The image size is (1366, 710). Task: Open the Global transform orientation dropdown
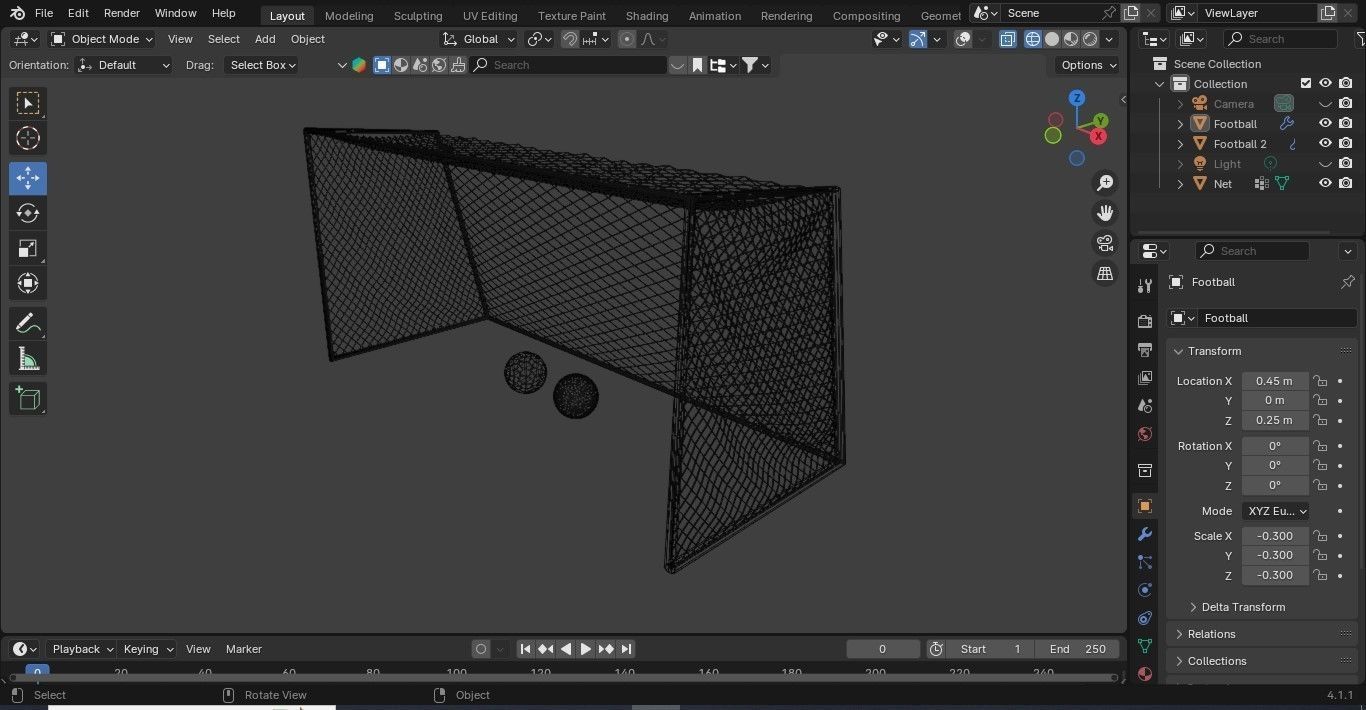pos(479,39)
